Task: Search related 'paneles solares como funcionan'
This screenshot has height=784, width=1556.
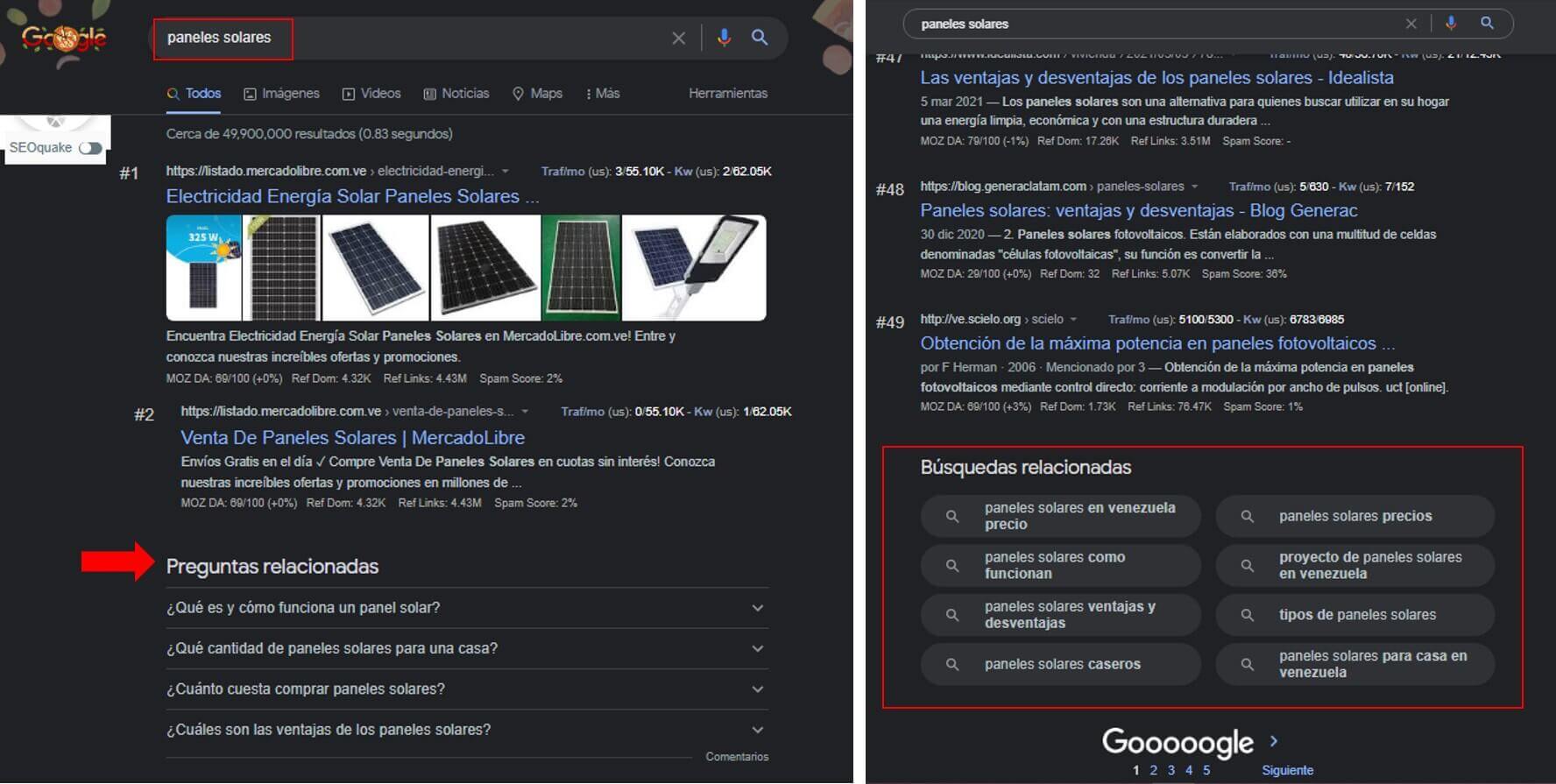Action: (1060, 565)
